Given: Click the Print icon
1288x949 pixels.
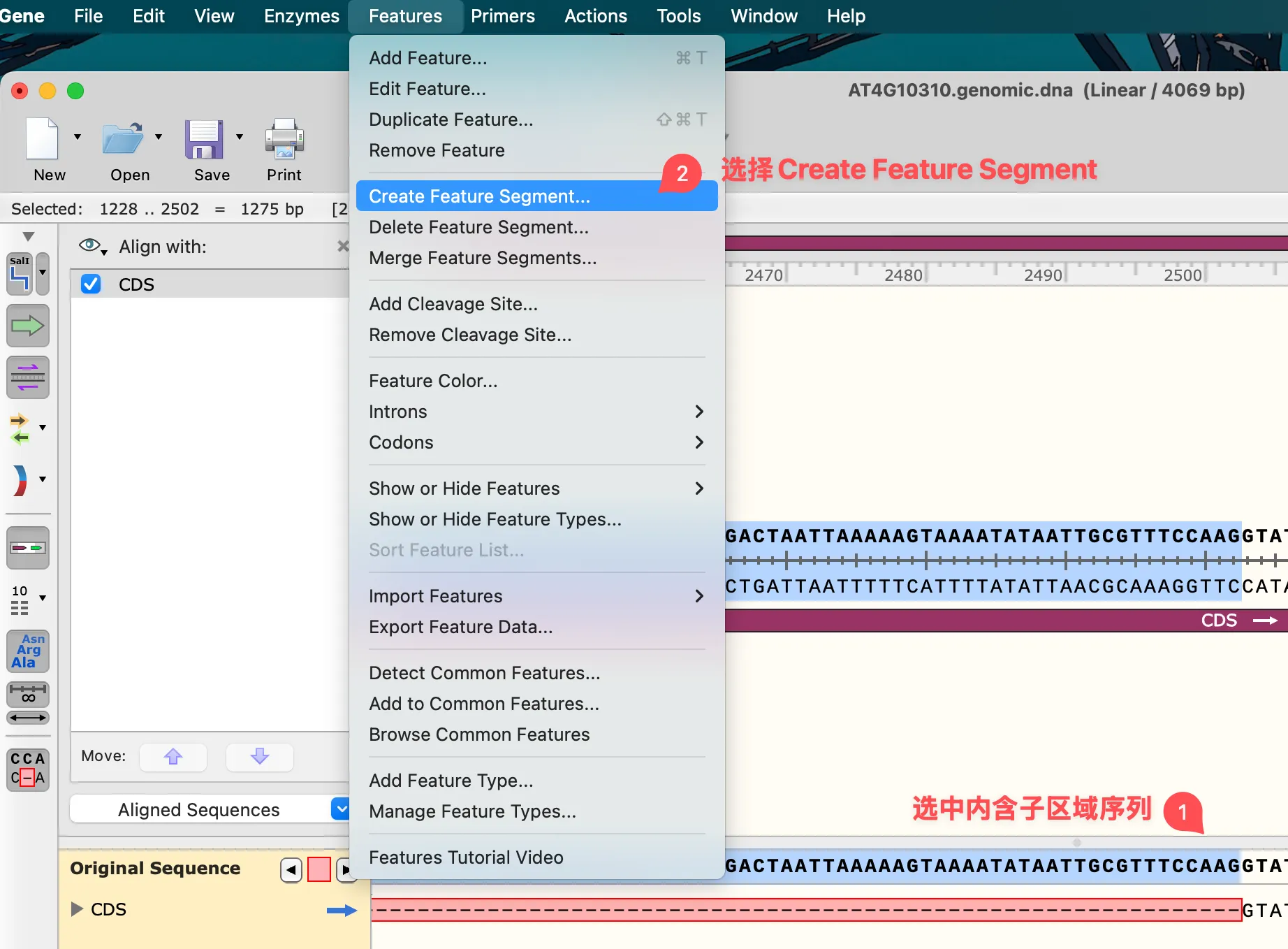Looking at the screenshot, I should point(284,139).
